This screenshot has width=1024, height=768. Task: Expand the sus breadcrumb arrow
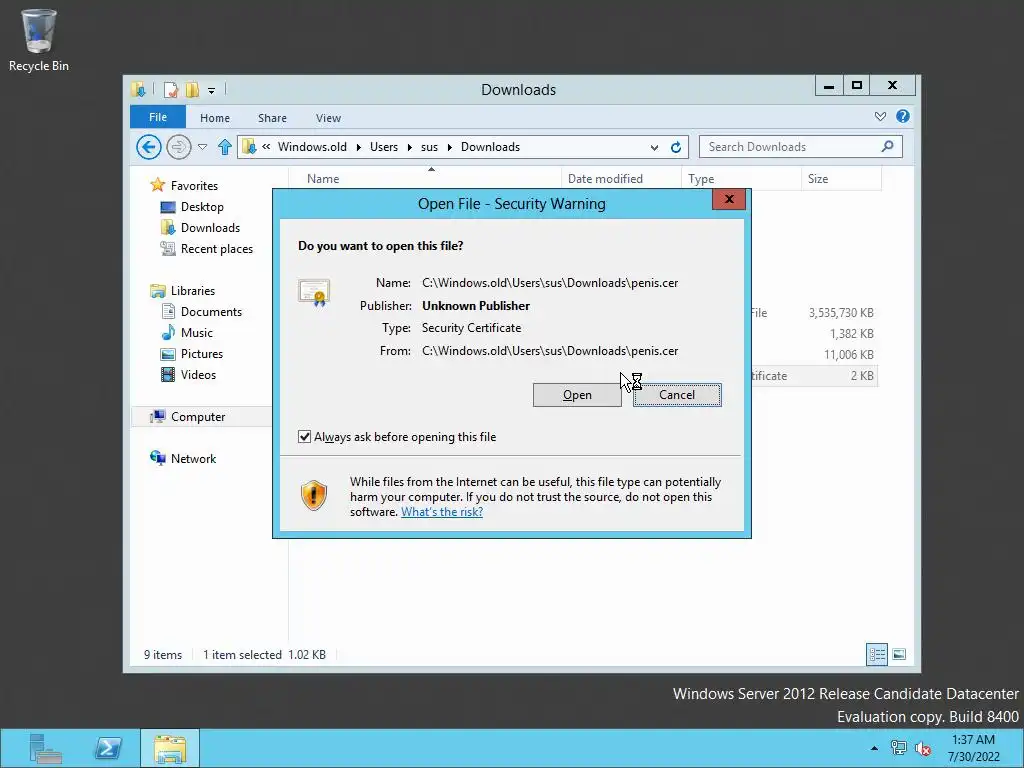[x=449, y=148]
